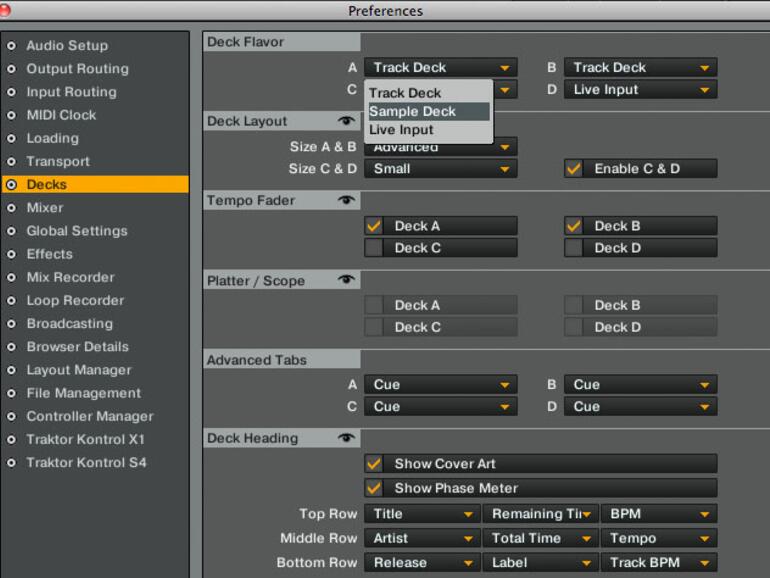The image size is (770, 578).
Task: Open the Bottom Row Track BPM dropdown
Action: point(659,563)
